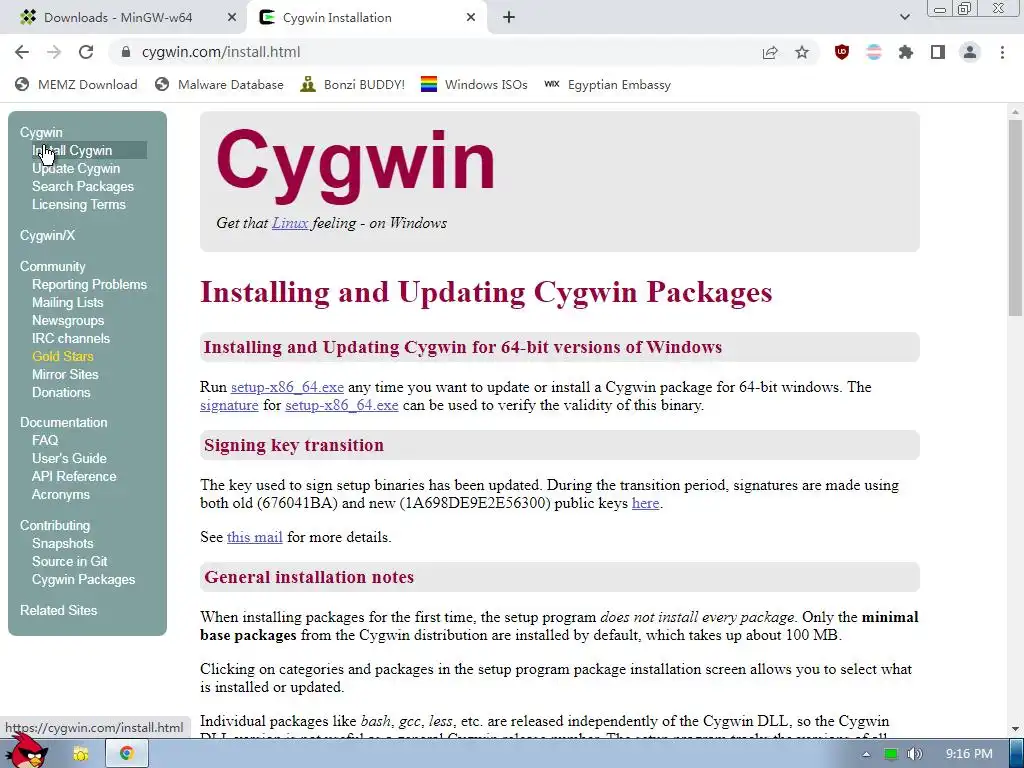Click the Chrome taskbar icon
1024x768 pixels.
pyautogui.click(x=127, y=754)
